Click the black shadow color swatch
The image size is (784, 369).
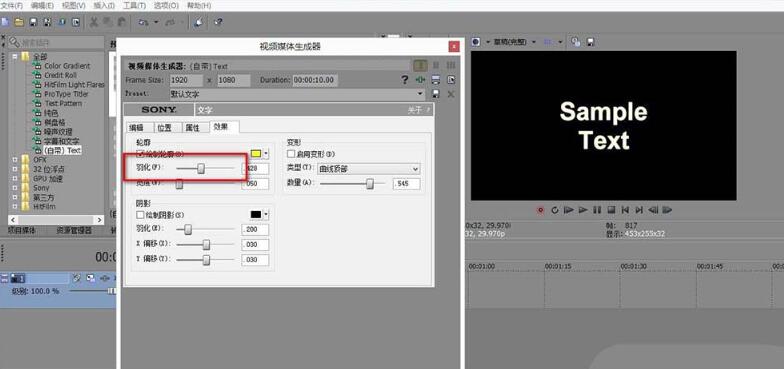tap(256, 214)
